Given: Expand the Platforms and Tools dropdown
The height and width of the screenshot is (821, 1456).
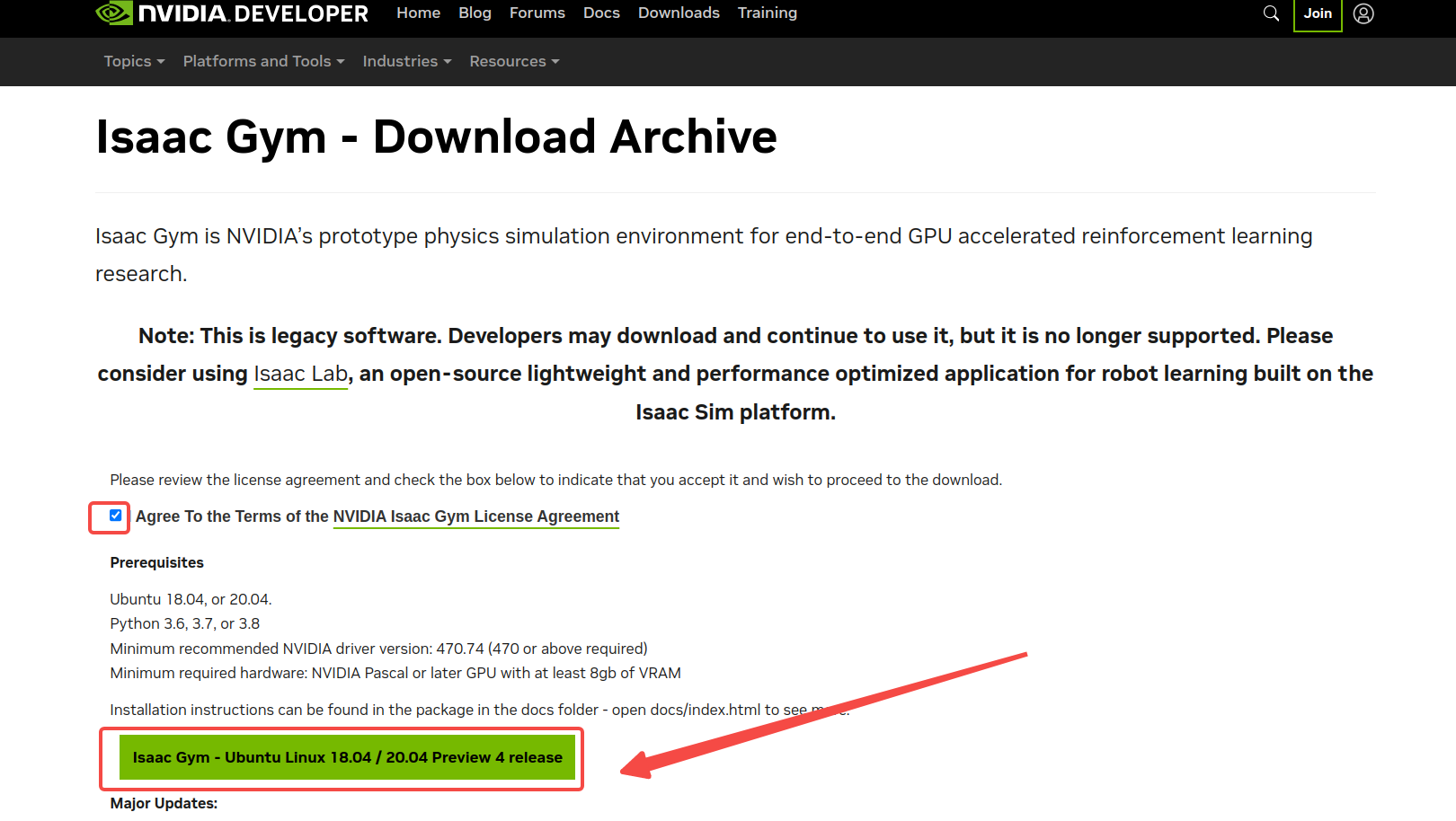Looking at the screenshot, I should [x=264, y=61].
